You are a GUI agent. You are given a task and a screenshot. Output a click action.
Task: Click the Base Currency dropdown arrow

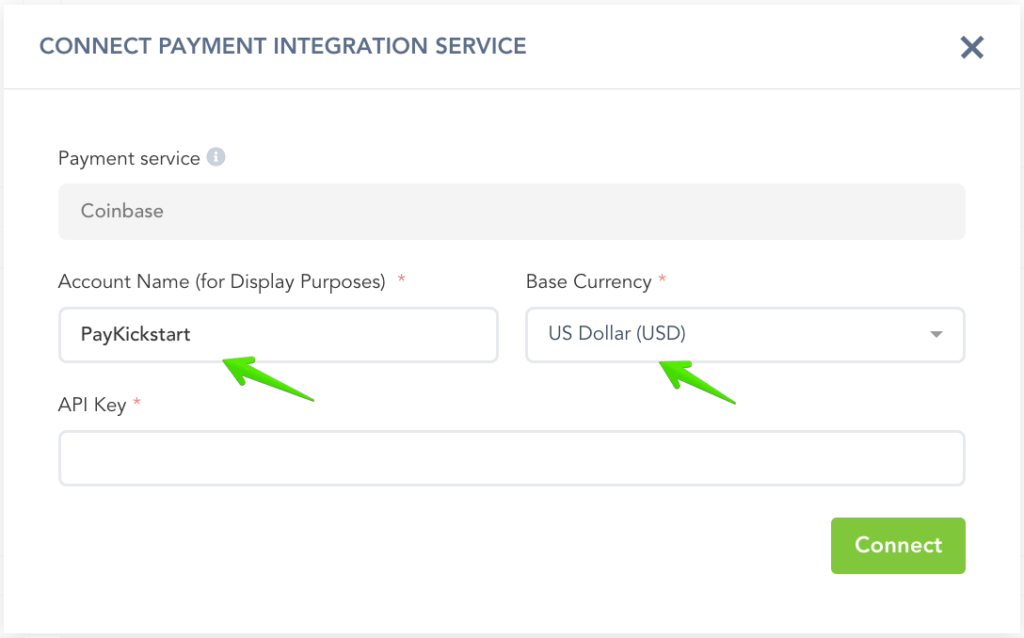click(936, 334)
